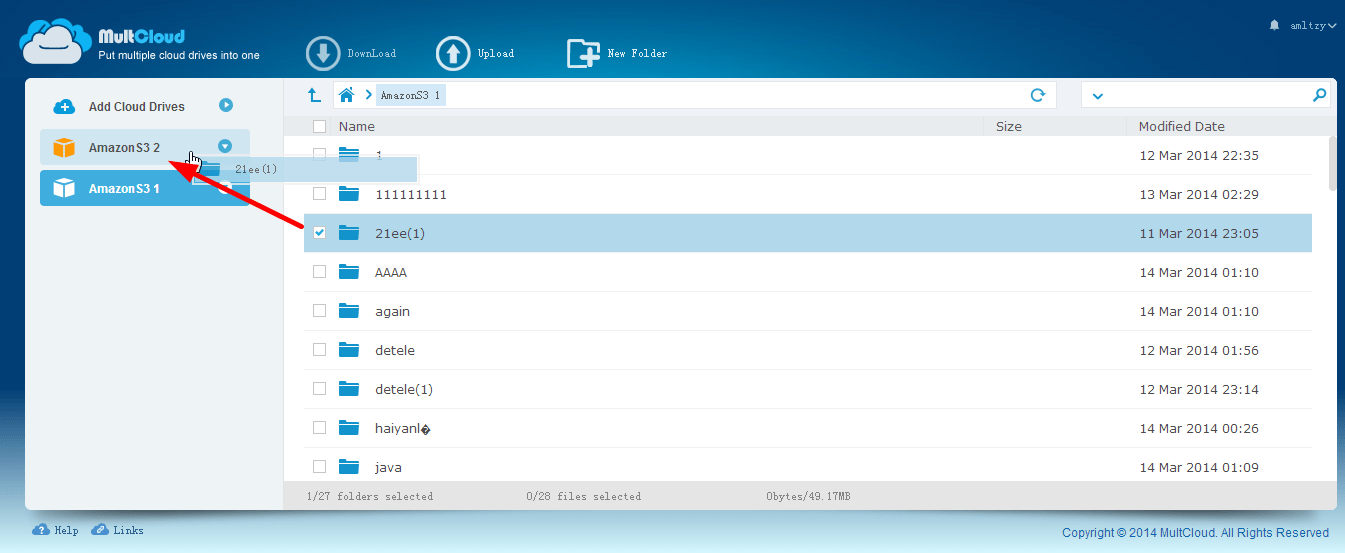Click the 1/27 folders selected status
1345x553 pixels.
[371, 496]
